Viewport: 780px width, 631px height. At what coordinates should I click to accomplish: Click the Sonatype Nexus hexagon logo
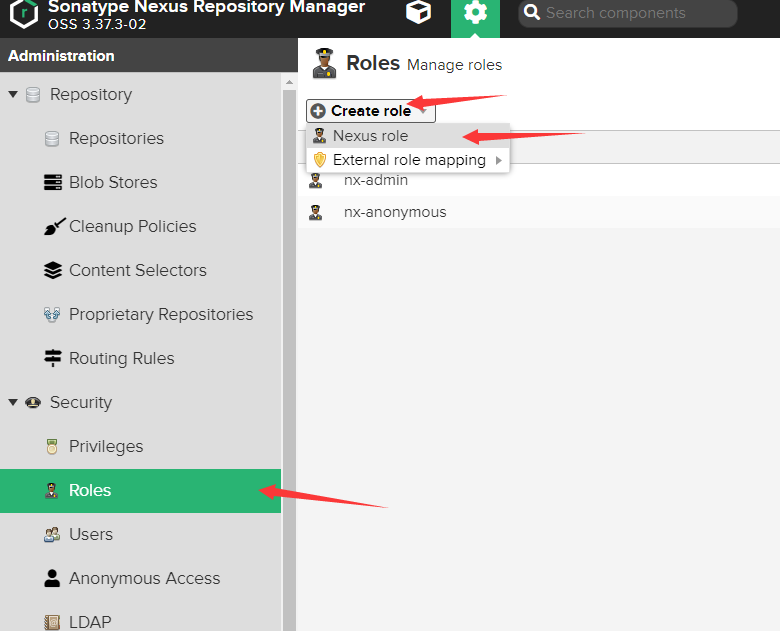point(23,14)
